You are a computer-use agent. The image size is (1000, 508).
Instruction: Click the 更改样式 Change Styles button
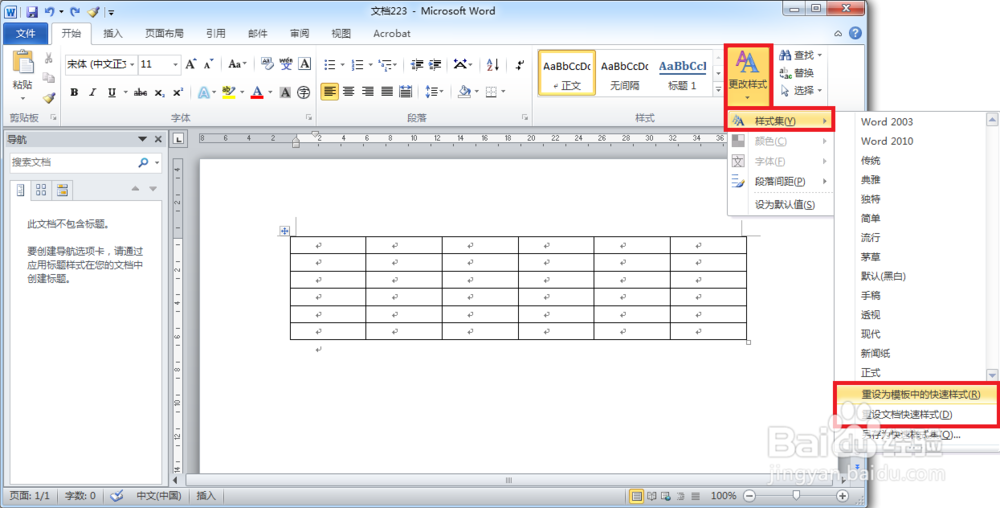point(748,75)
